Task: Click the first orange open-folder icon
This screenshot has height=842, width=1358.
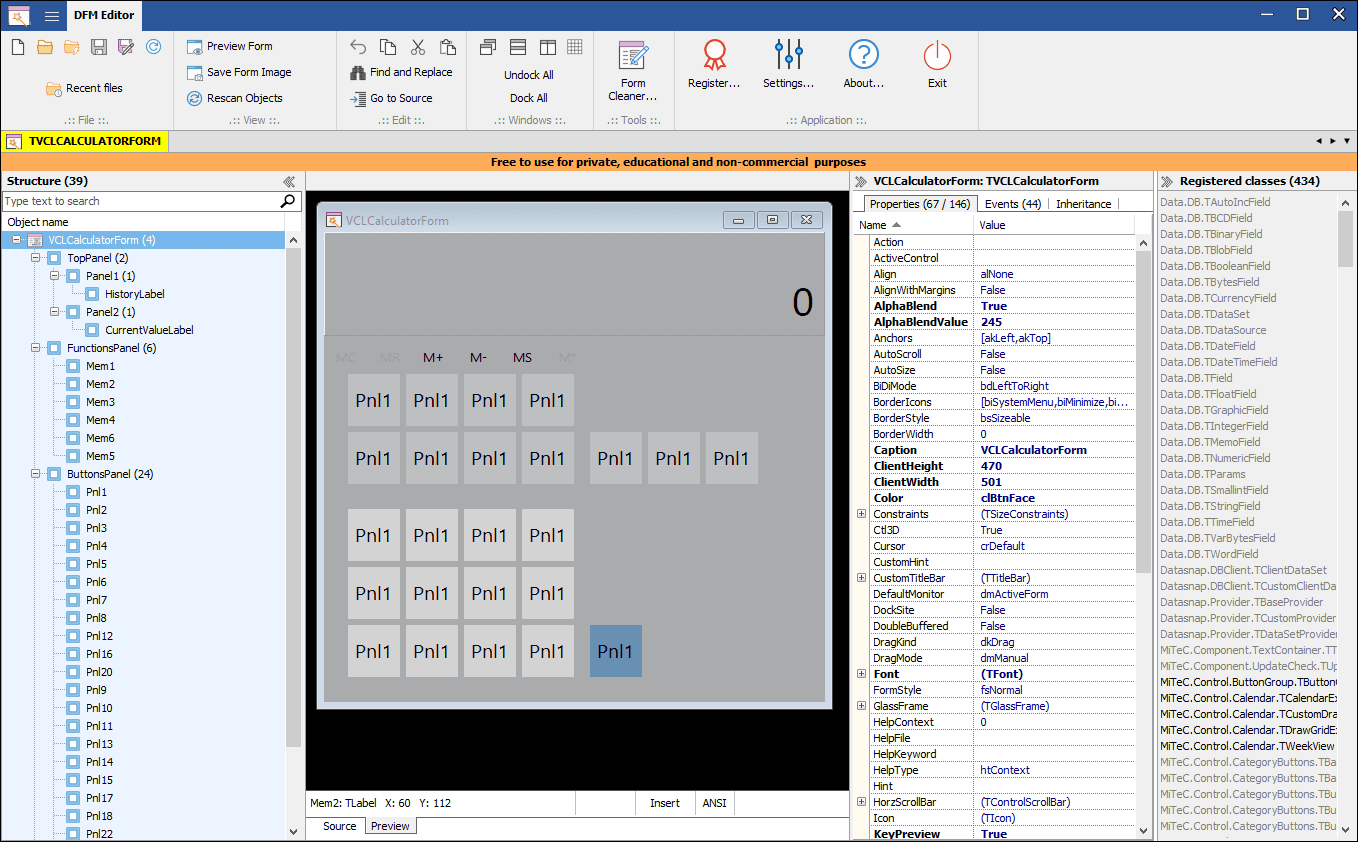Action: point(45,47)
